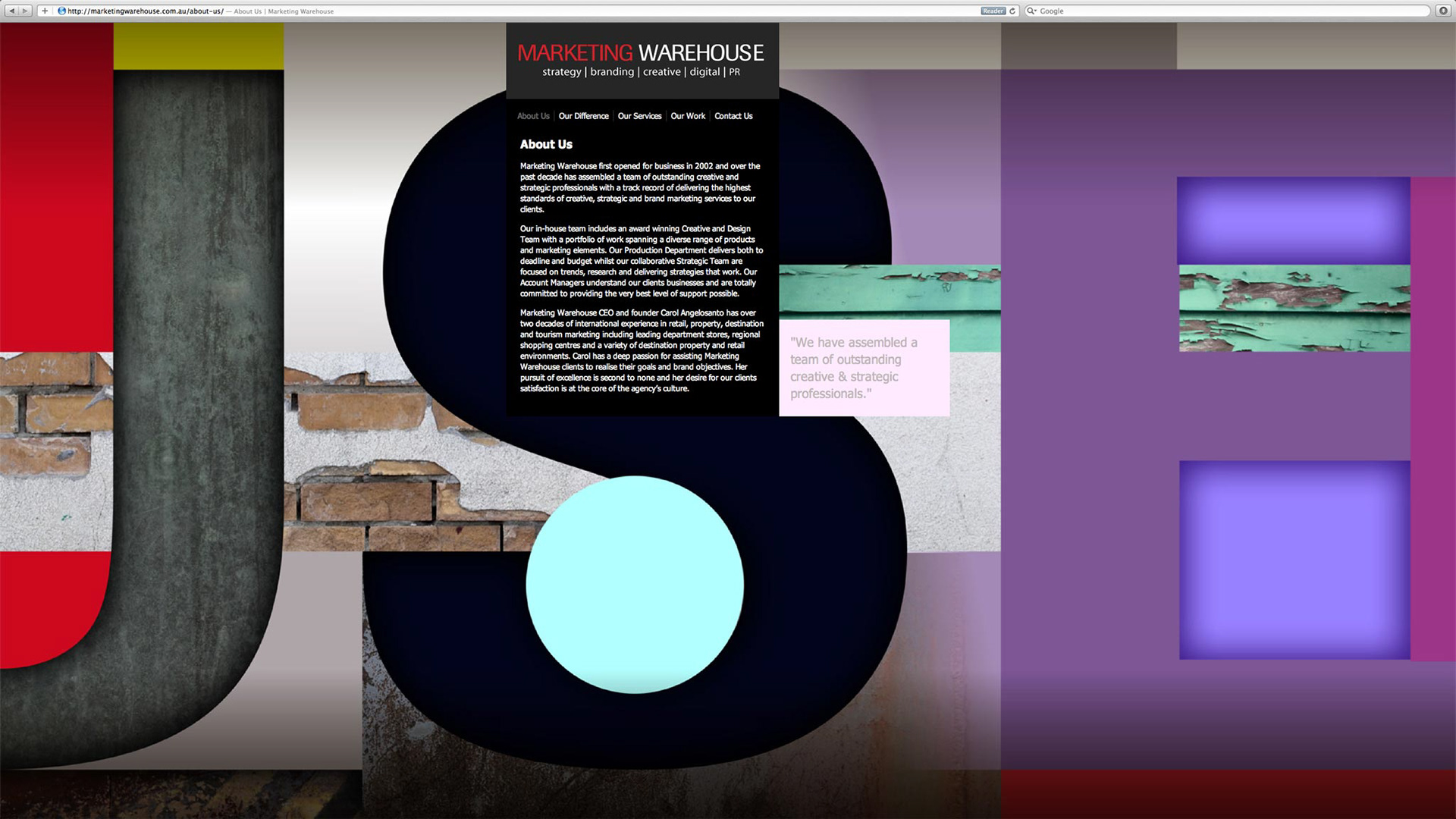
Task: Click the globe site icon in address bar
Action: click(62, 11)
